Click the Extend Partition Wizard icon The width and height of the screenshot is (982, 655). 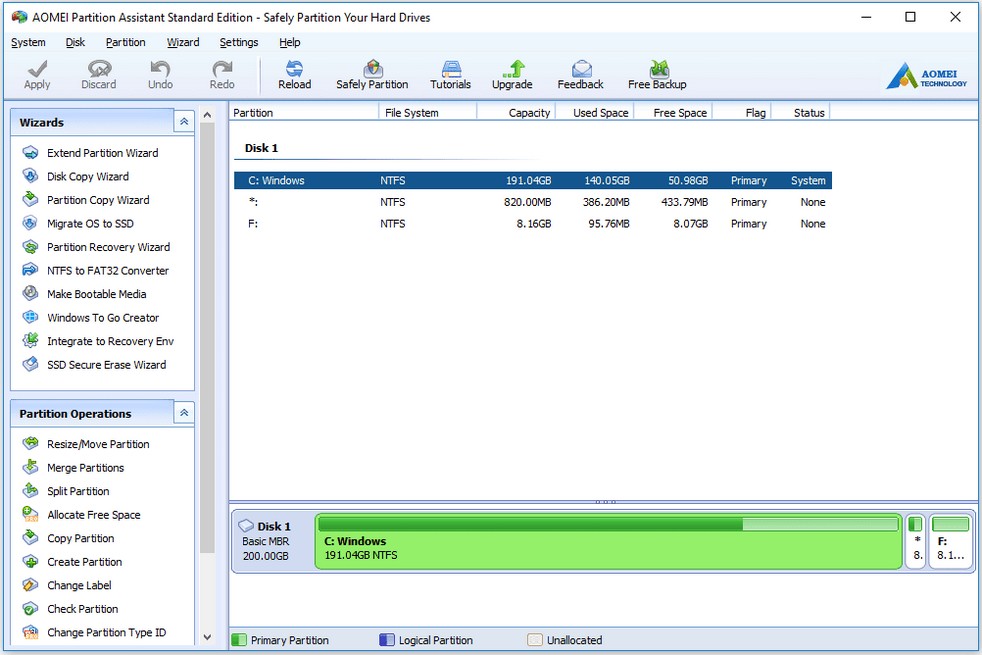click(x=30, y=153)
